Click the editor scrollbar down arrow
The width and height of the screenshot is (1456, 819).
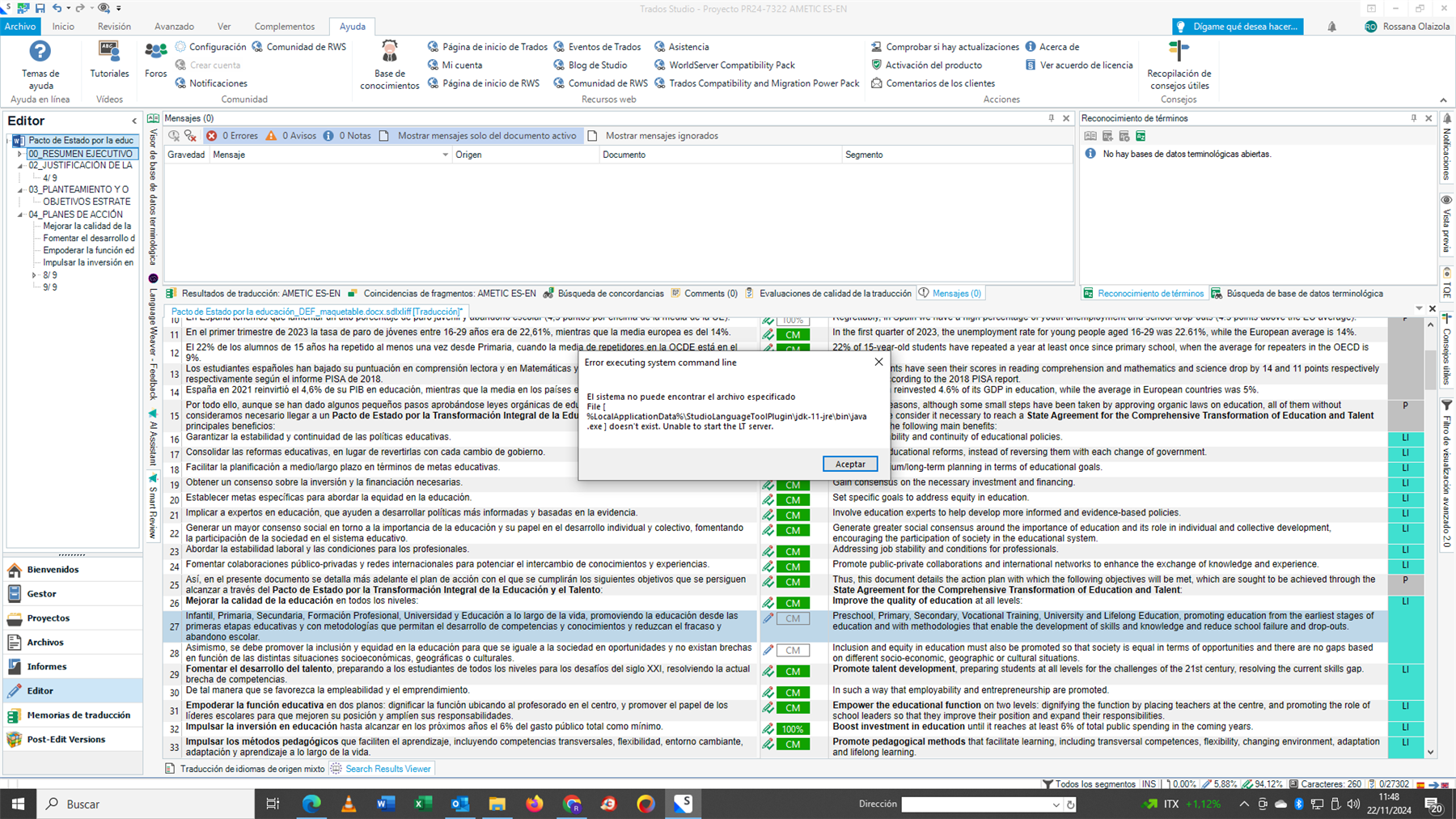tap(1430, 752)
